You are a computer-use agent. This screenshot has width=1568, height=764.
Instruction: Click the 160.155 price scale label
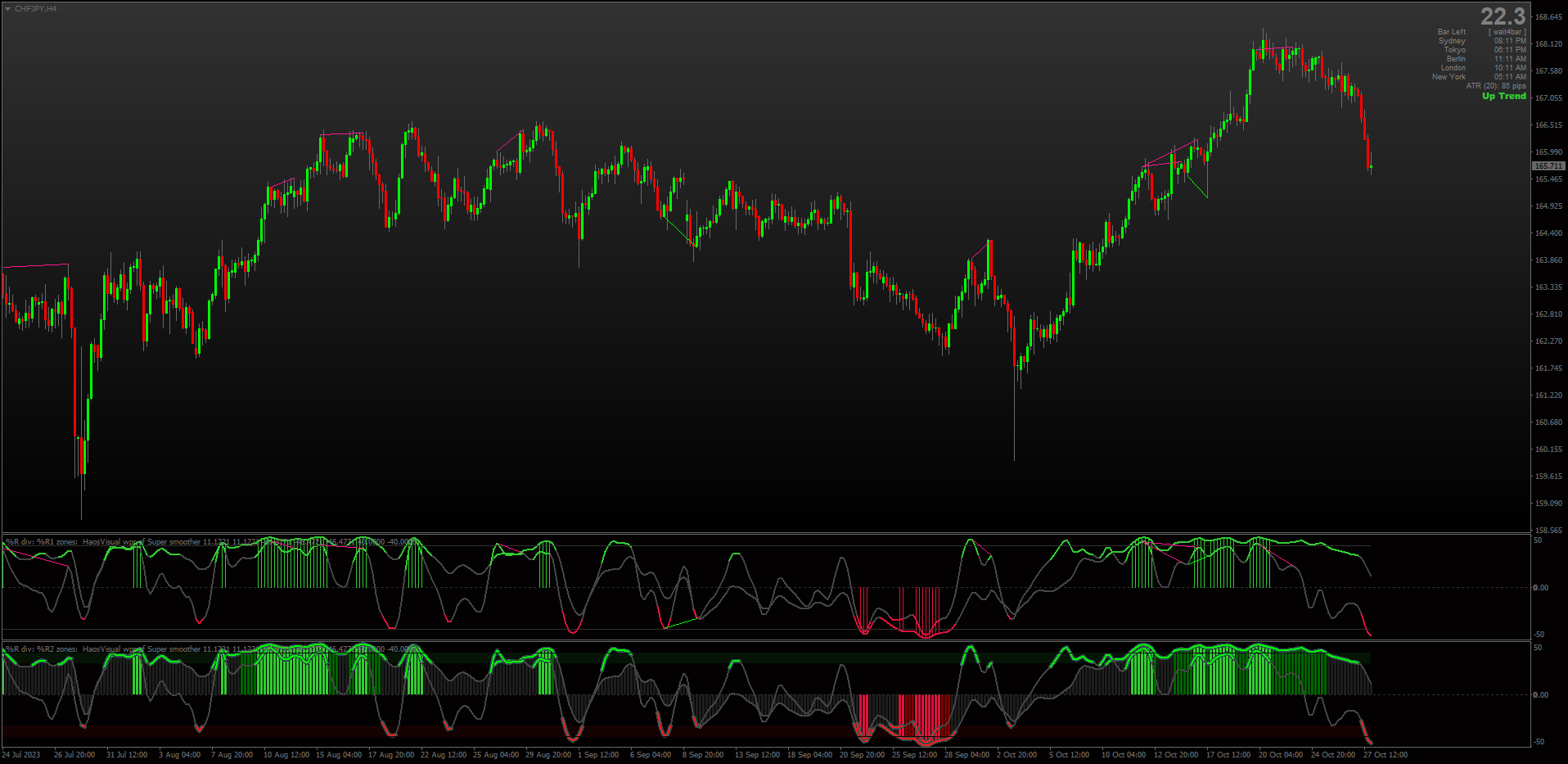(x=1548, y=450)
